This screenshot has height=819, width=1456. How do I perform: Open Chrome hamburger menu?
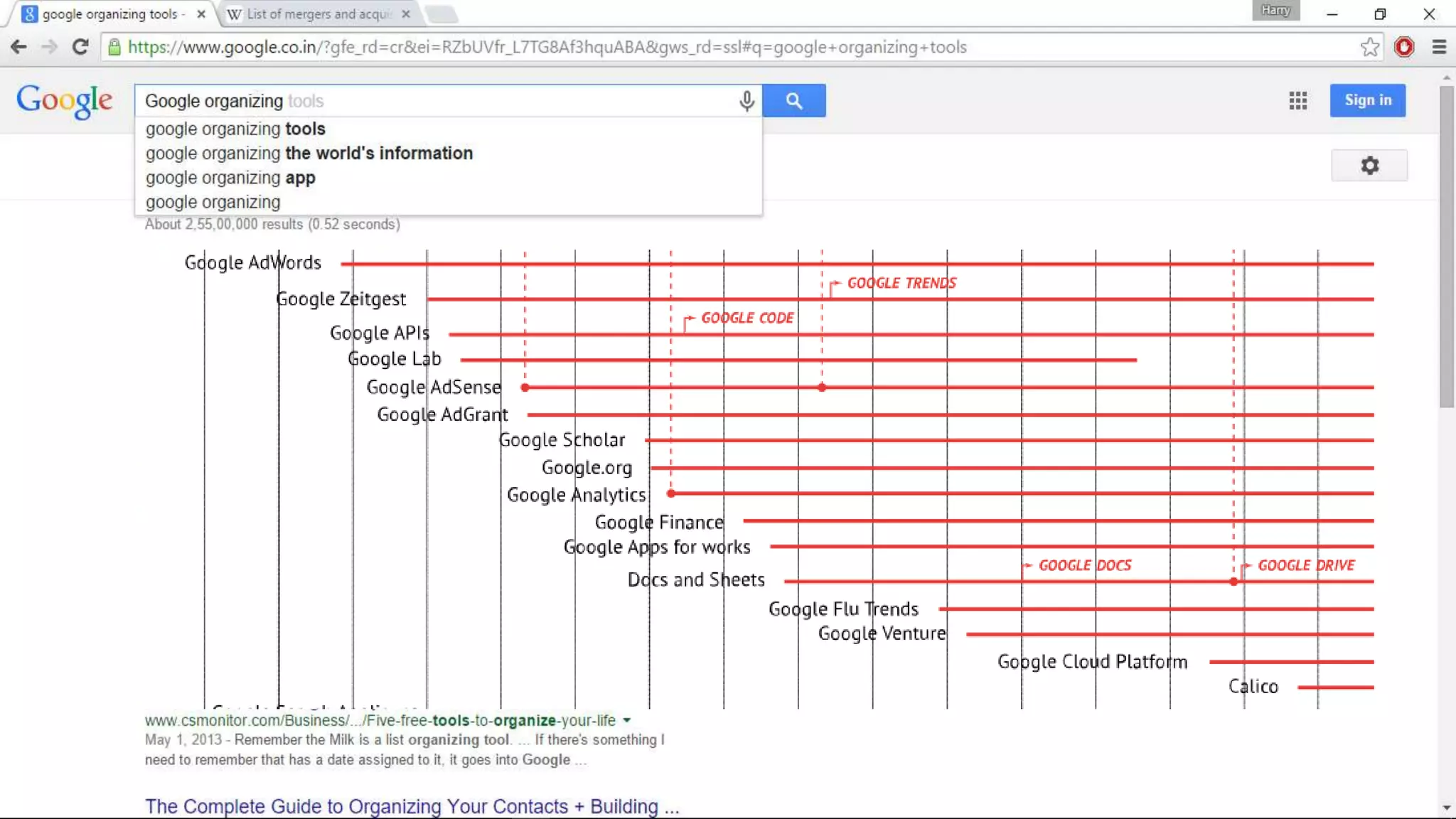click(1439, 48)
